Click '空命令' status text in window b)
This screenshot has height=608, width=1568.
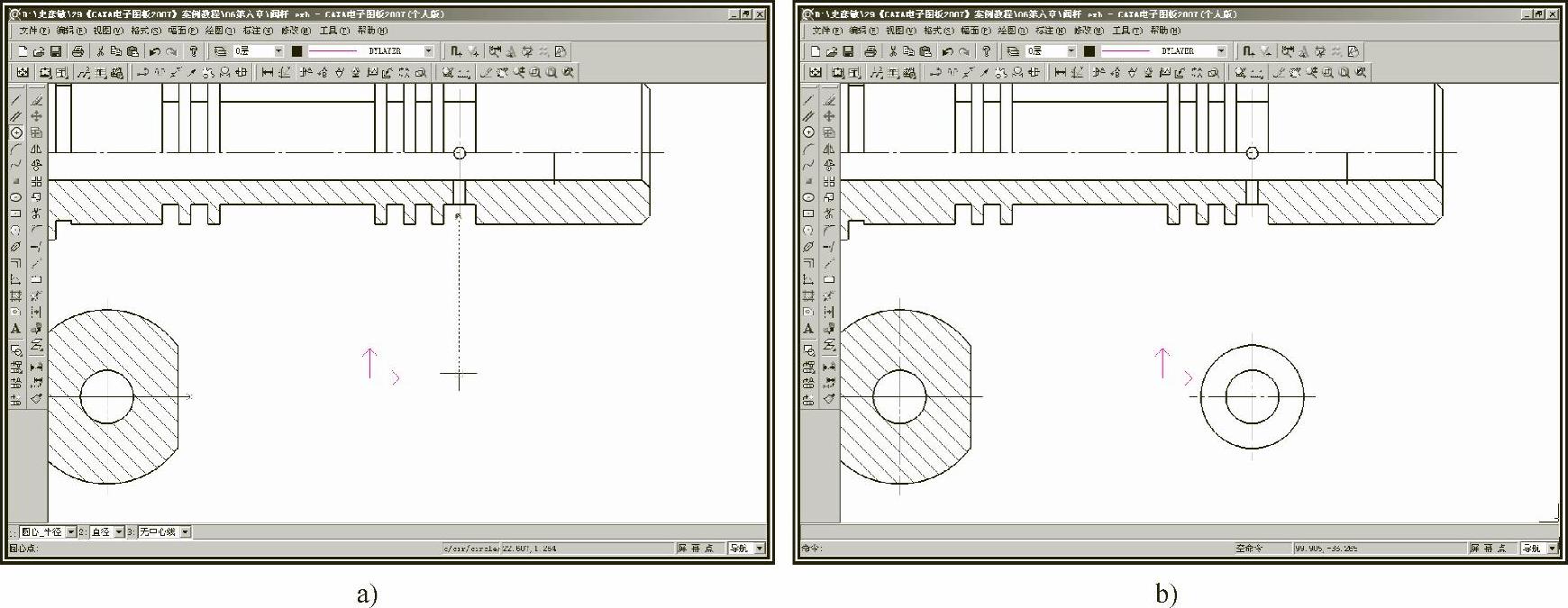[x=1249, y=548]
